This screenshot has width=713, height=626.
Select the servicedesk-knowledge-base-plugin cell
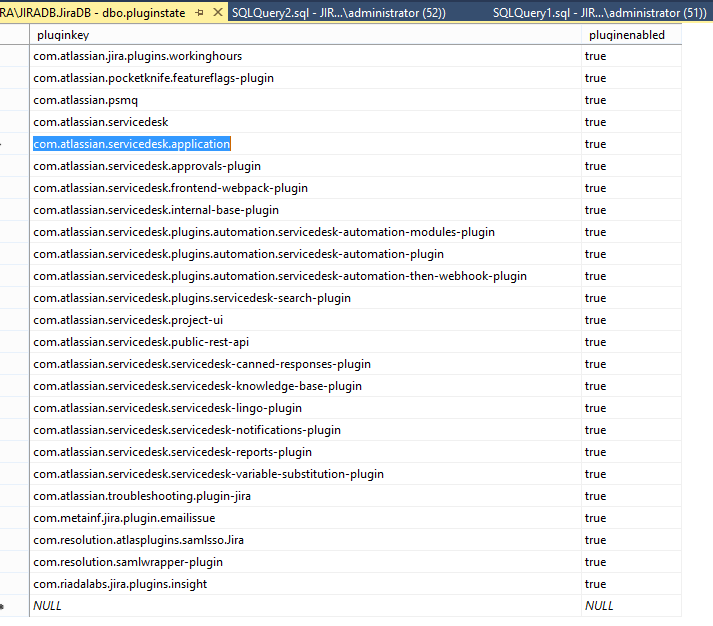click(306, 386)
